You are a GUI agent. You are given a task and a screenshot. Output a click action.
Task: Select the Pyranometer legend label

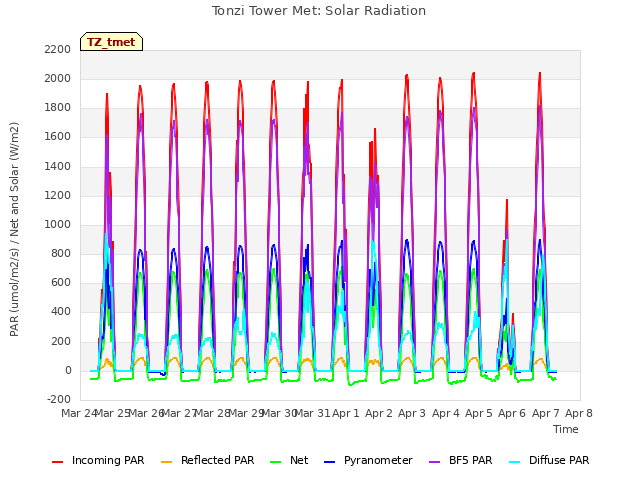[378, 460]
